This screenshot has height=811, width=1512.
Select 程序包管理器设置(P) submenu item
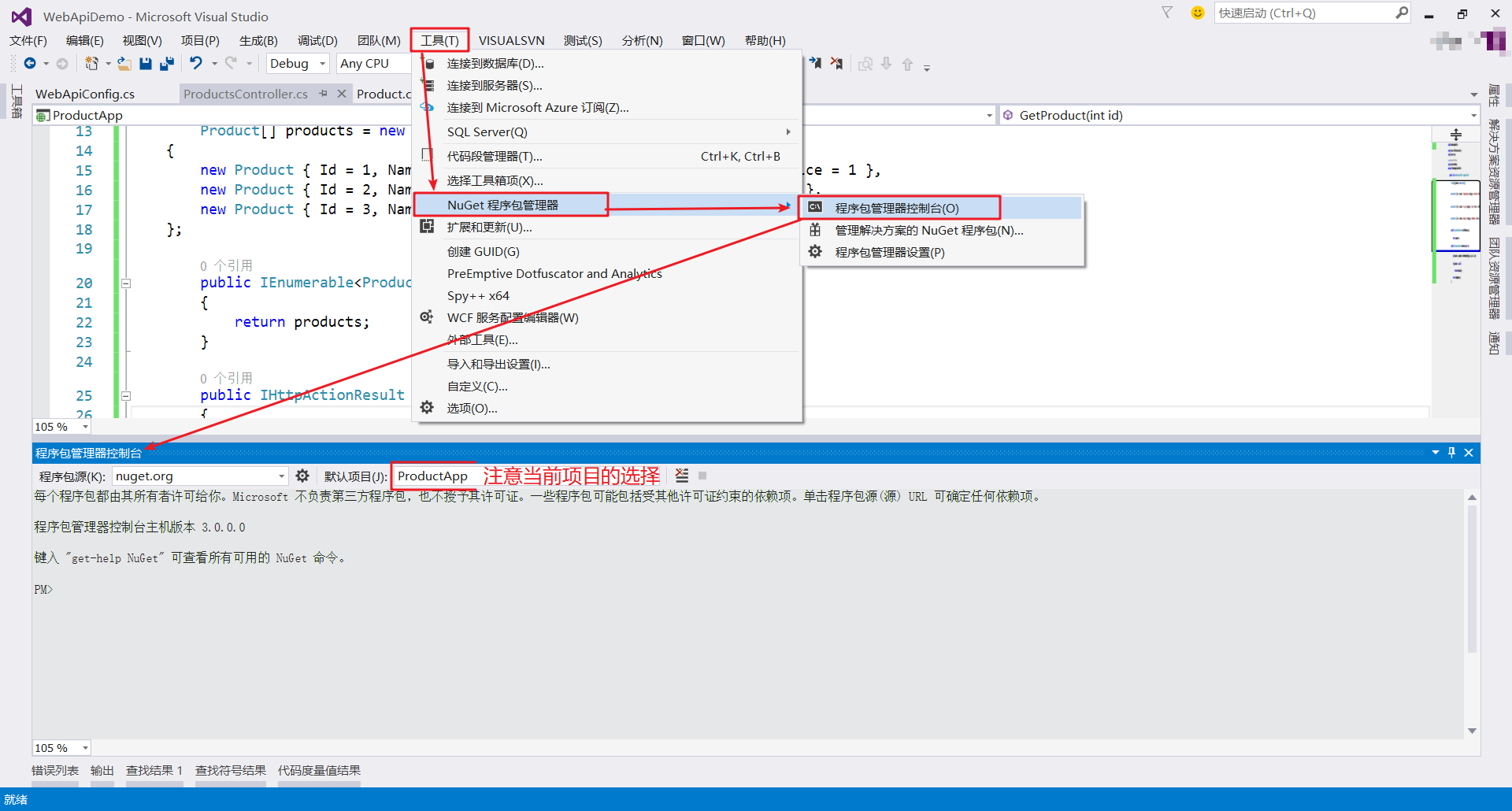943,252
